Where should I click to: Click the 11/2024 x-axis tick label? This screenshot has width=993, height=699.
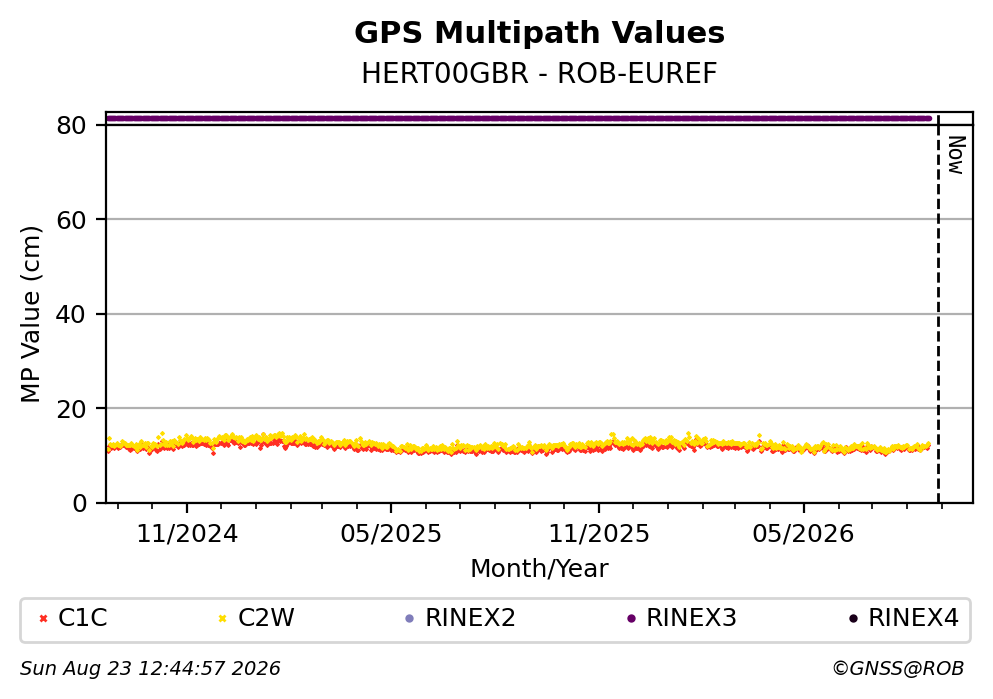click(187, 534)
